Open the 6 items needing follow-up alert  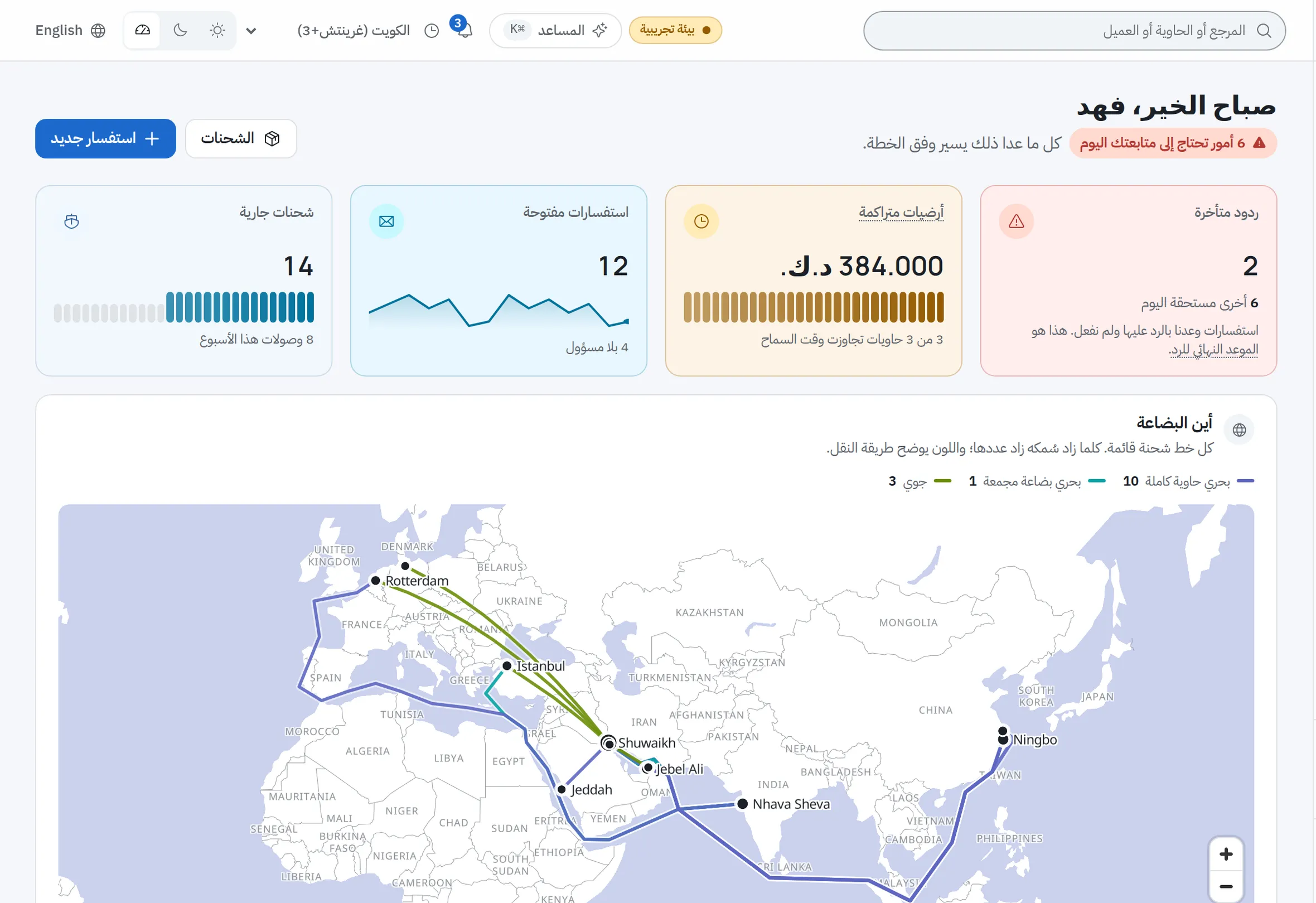[x=1173, y=143]
